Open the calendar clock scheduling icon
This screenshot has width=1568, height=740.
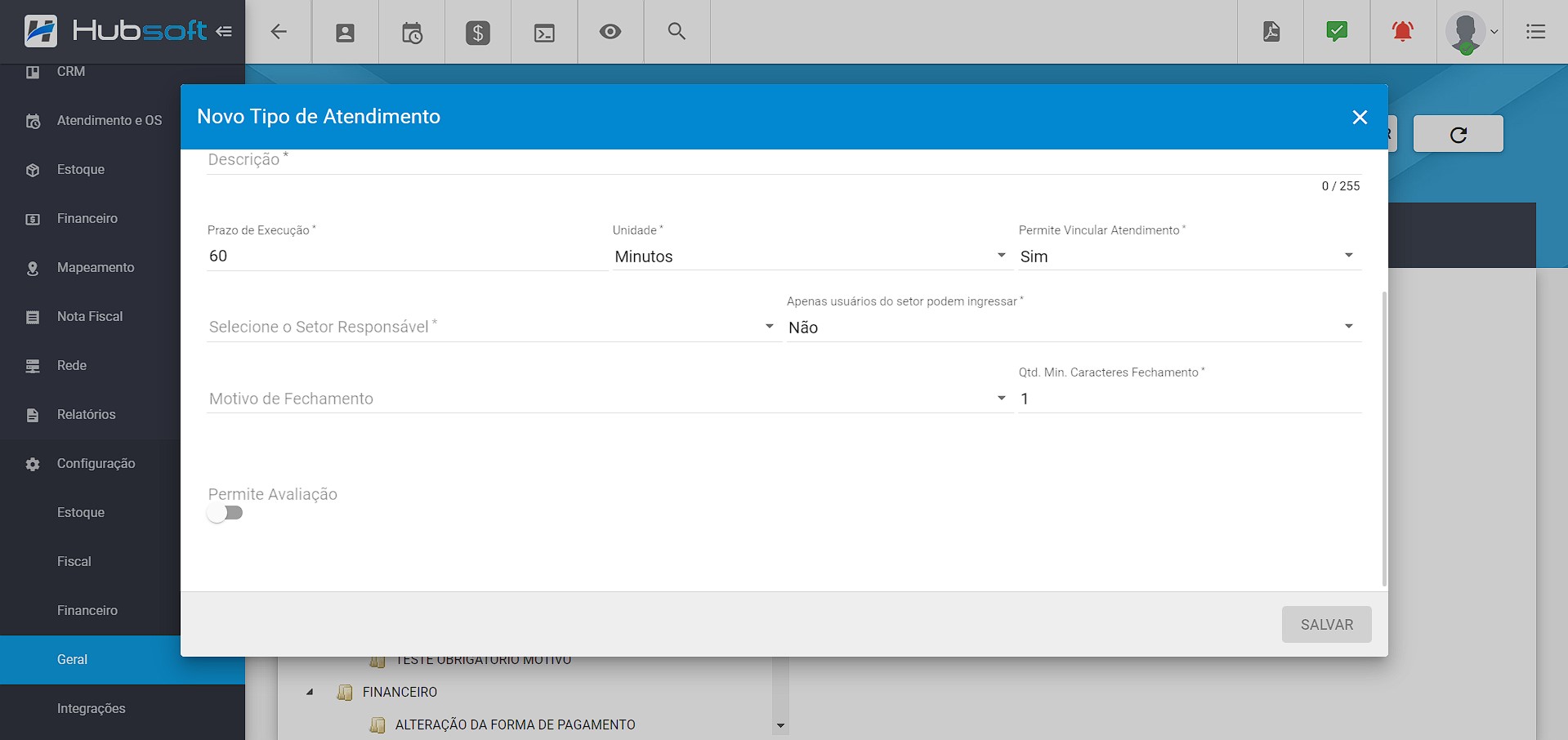coord(412,33)
